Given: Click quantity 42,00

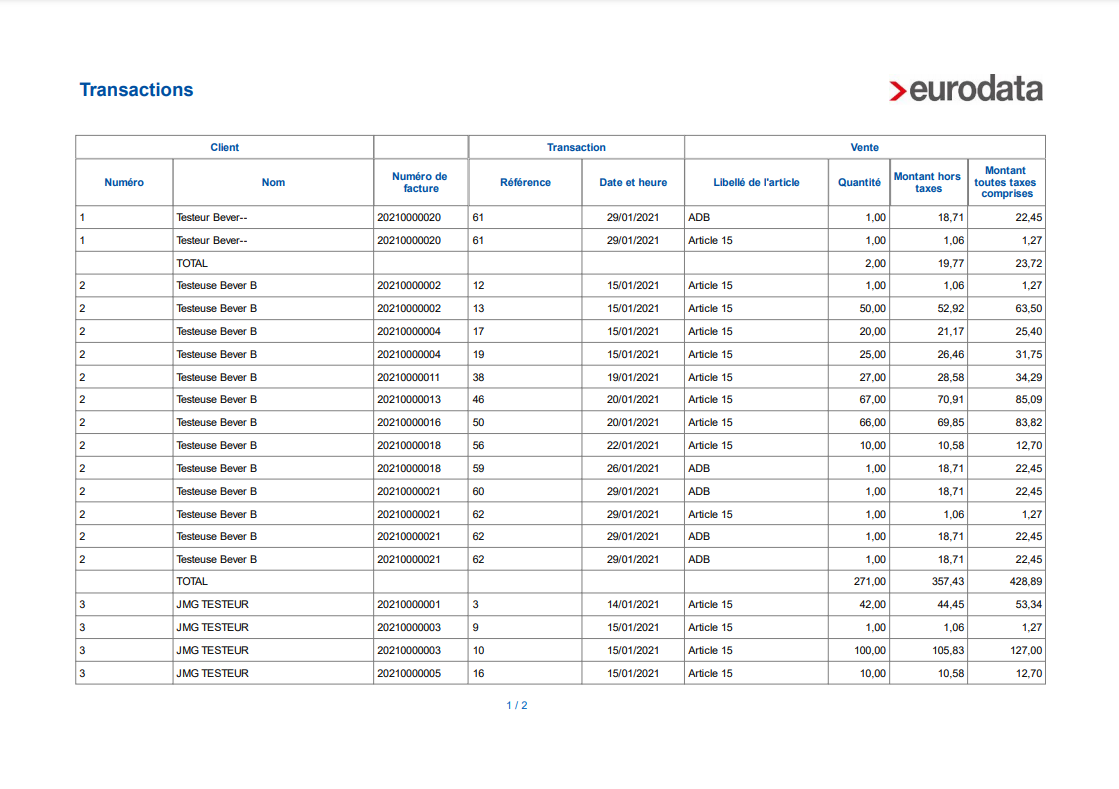Looking at the screenshot, I should [872, 604].
